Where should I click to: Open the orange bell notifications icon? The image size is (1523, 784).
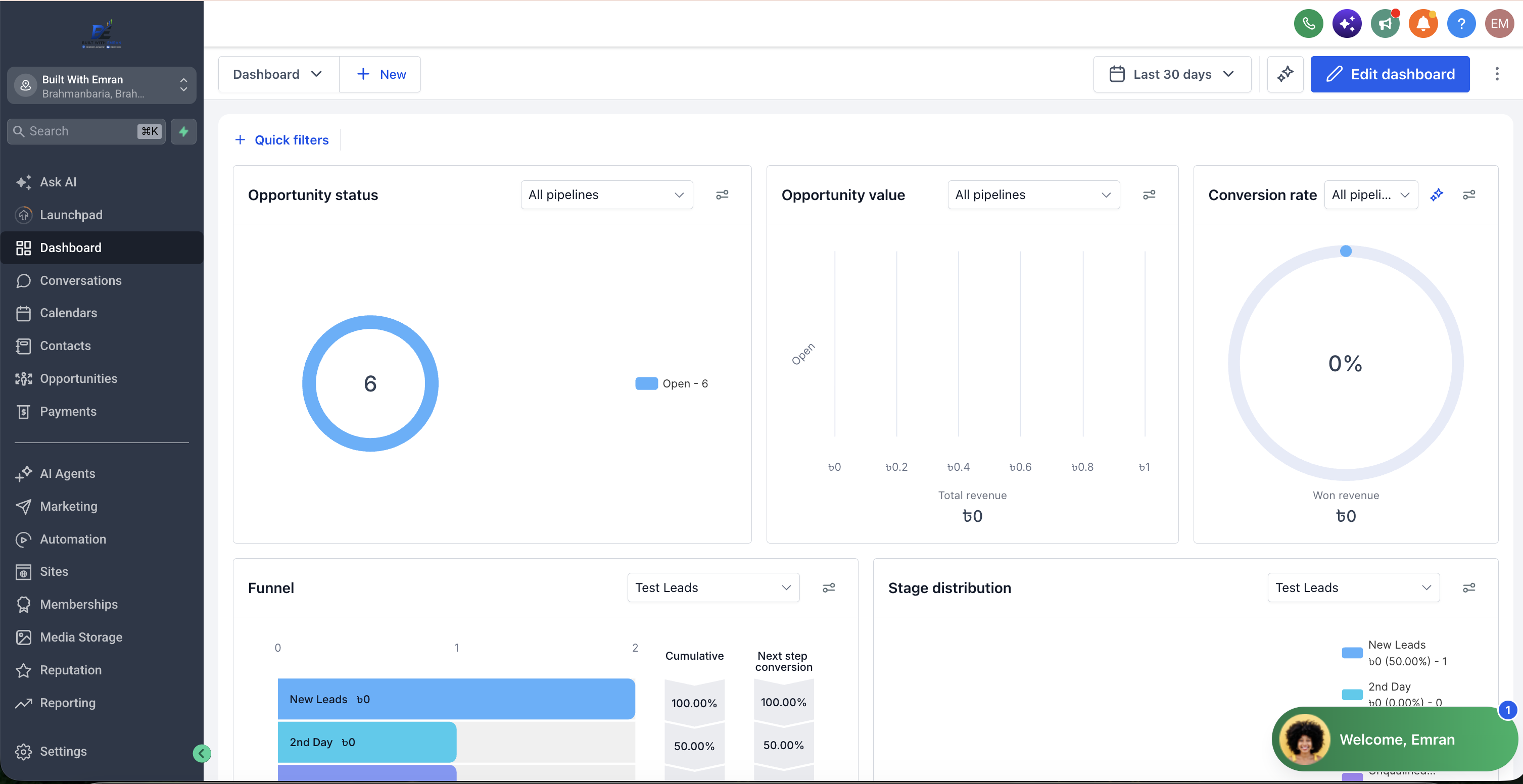[1423, 24]
